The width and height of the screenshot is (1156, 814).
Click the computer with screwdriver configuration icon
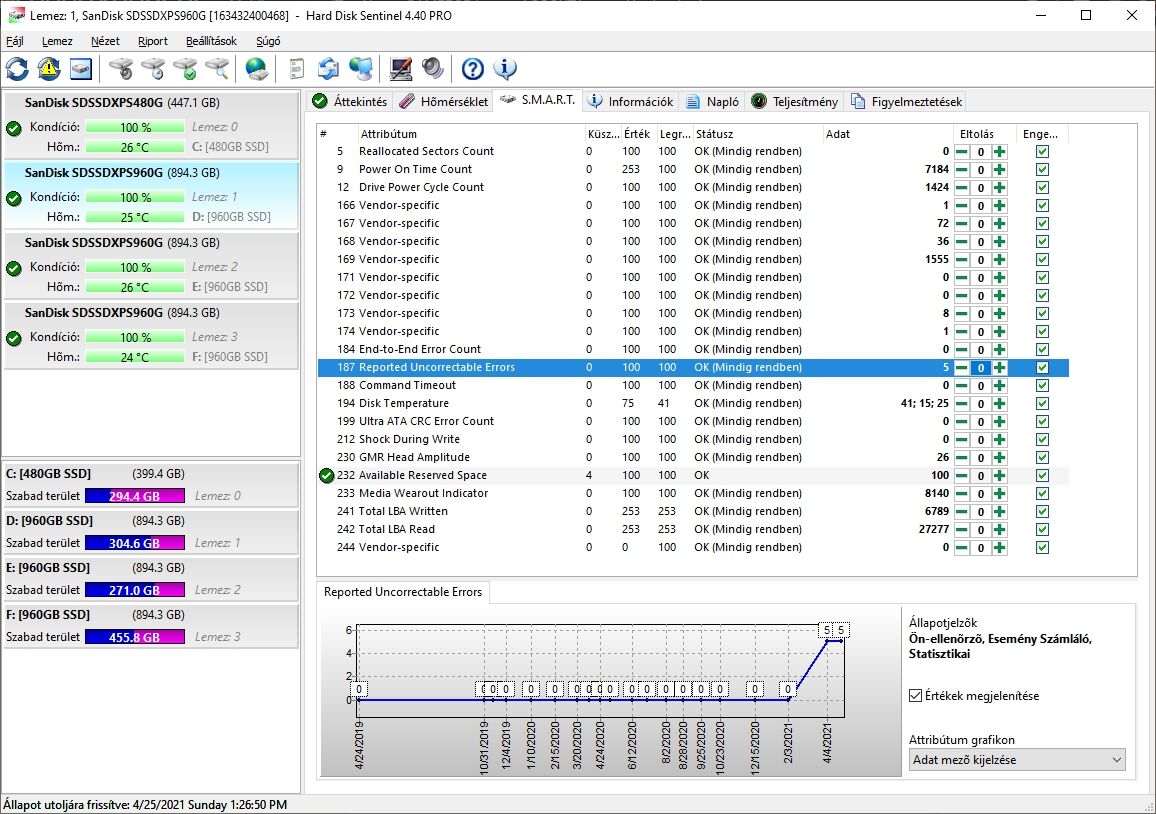[x=400, y=69]
